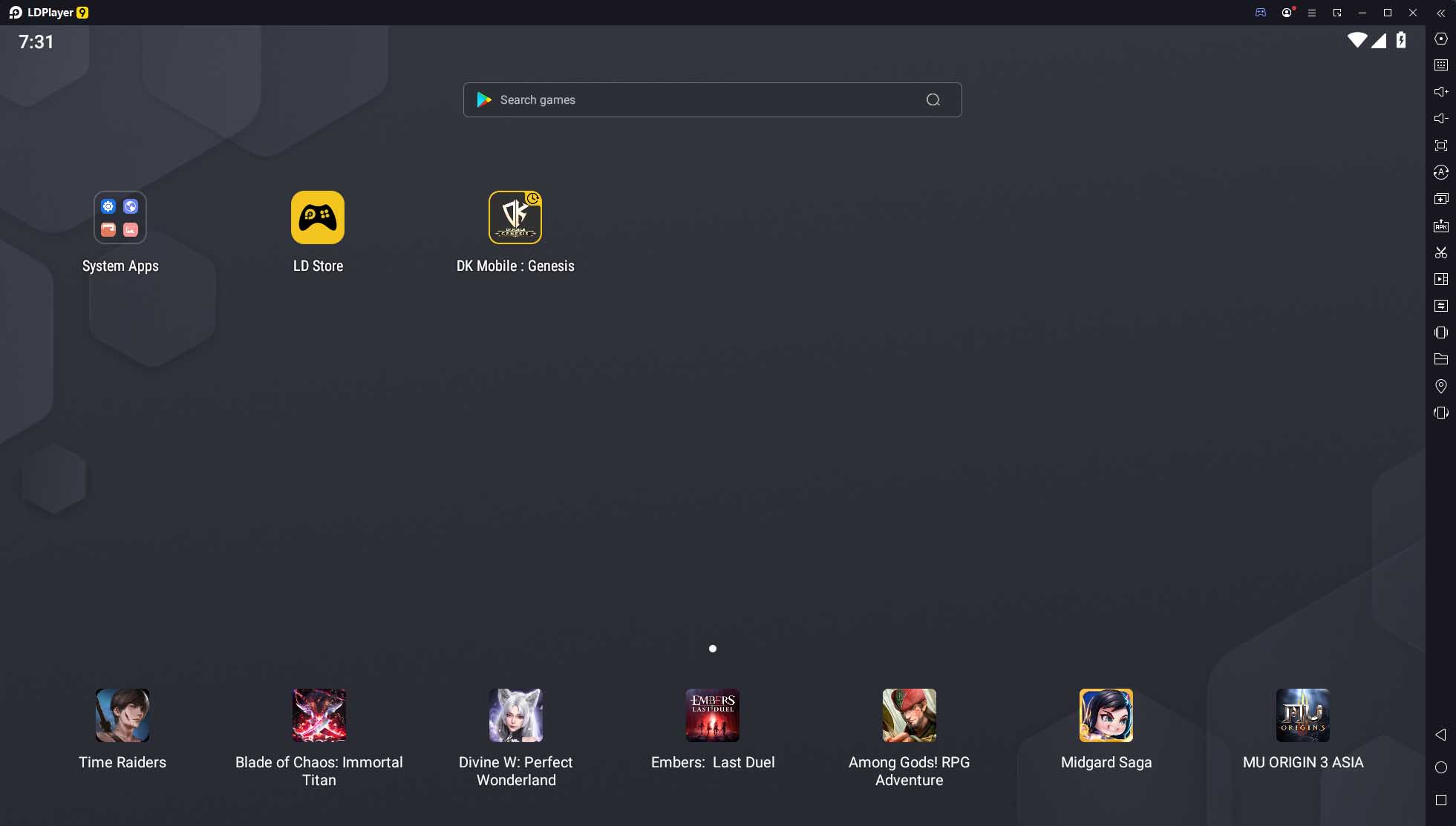Open the virtual GPS location tool
This screenshot has height=826, width=1456.
[x=1441, y=386]
